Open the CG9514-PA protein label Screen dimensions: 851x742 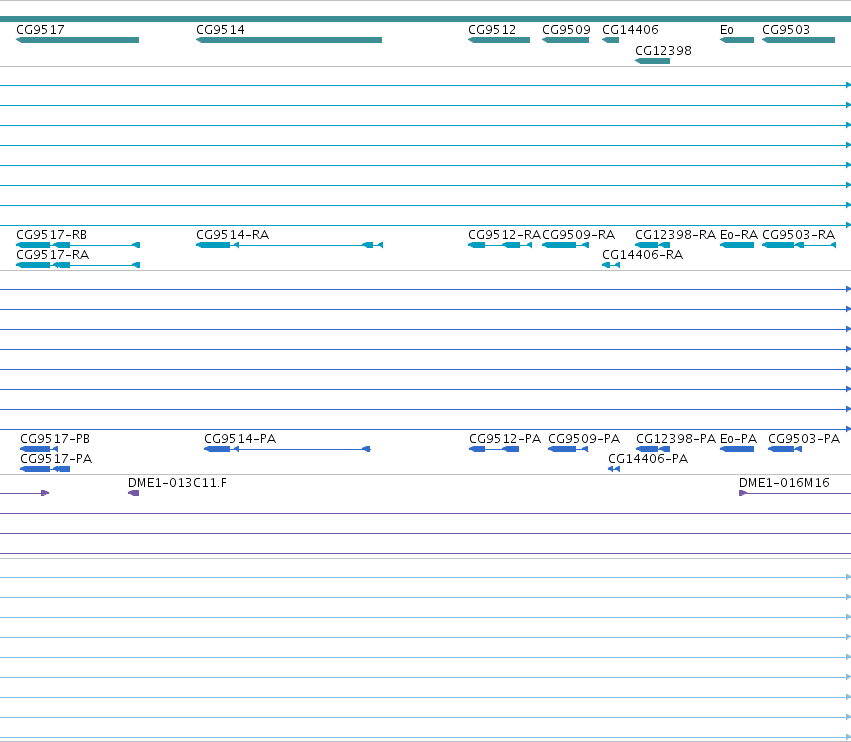(x=240, y=439)
